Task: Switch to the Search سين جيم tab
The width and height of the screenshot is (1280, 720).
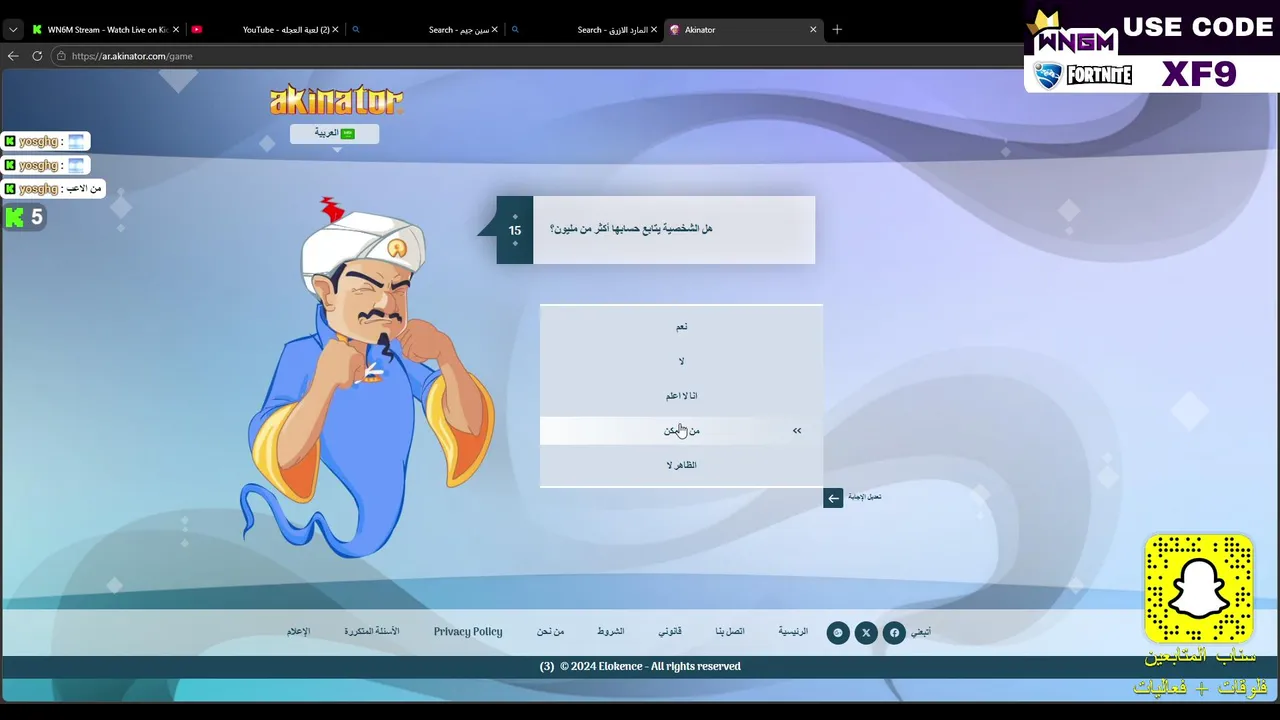Action: [425, 30]
